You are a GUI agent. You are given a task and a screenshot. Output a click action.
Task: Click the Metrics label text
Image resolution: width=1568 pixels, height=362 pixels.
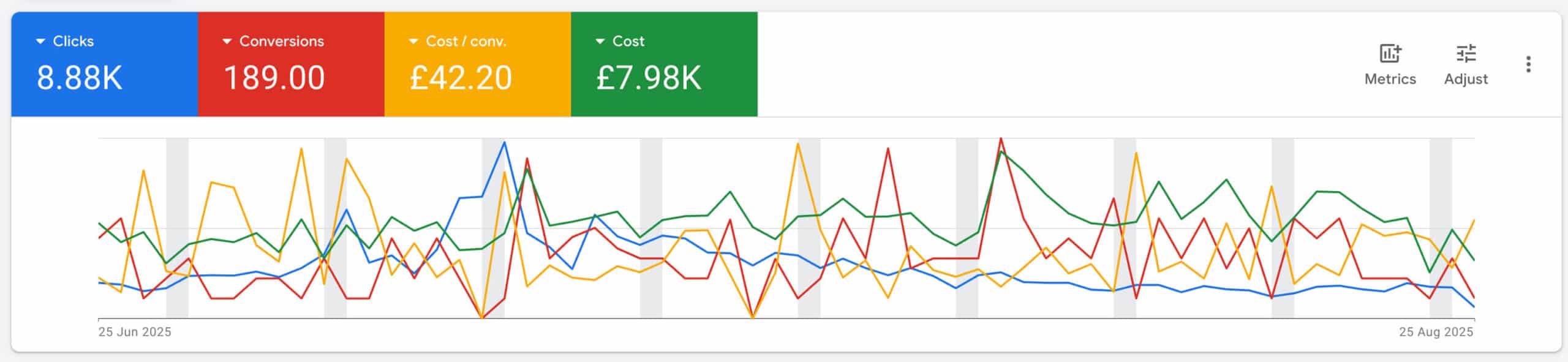(1390, 79)
